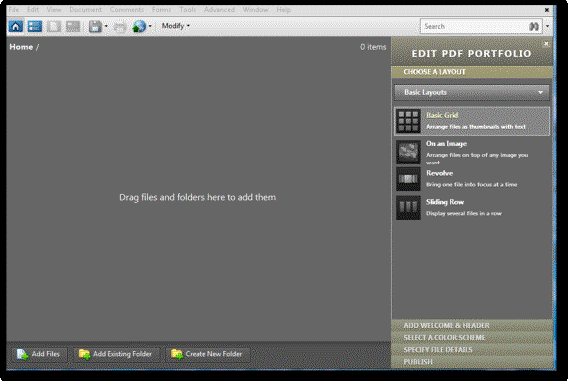This screenshot has height=381, width=568.
Task: Choose the On an Image layout
Action: (472, 151)
